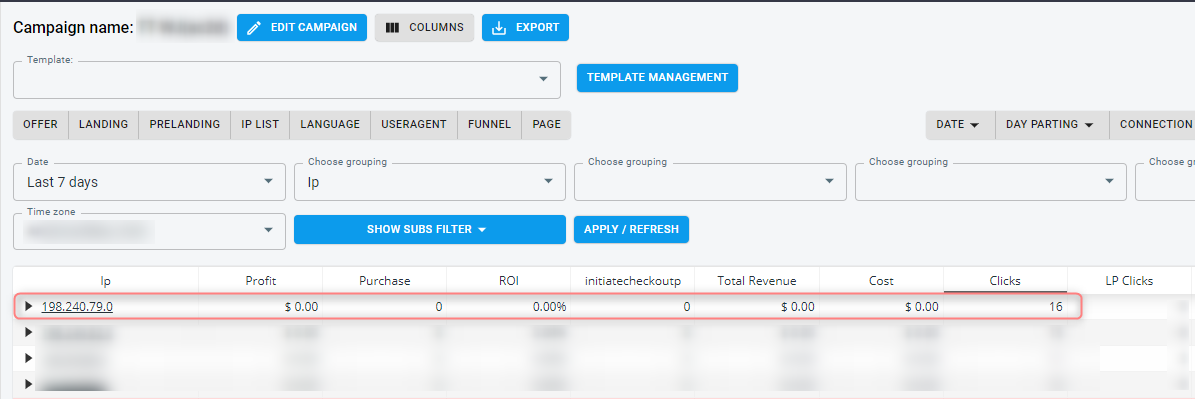Select the OFFER tab

(40, 124)
